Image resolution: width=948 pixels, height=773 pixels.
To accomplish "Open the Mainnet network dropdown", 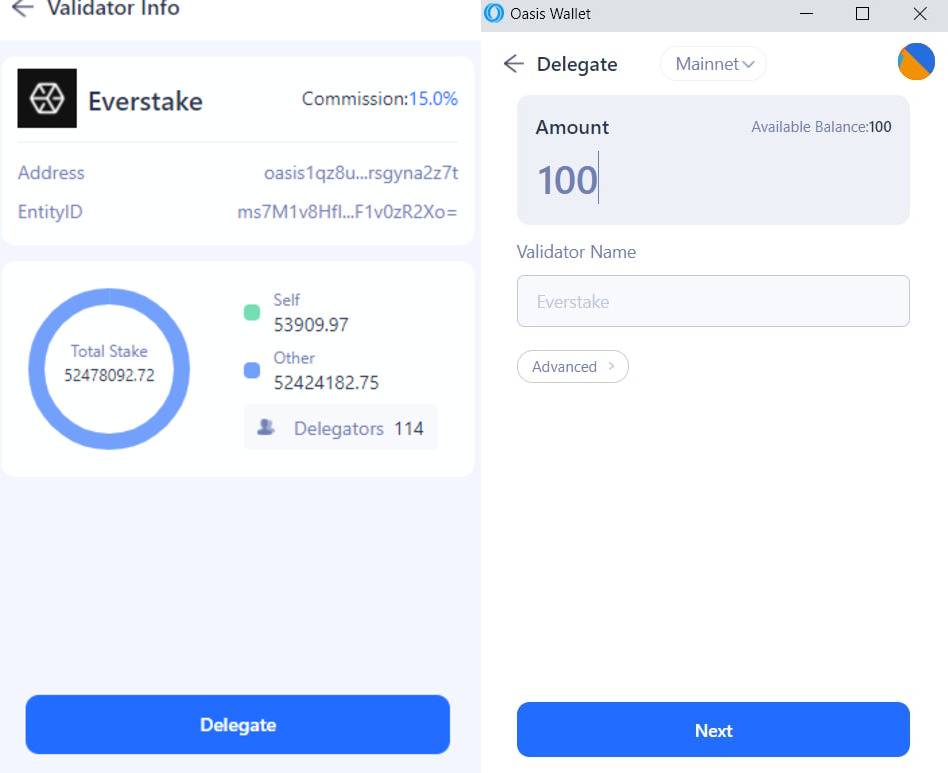I will pos(713,63).
